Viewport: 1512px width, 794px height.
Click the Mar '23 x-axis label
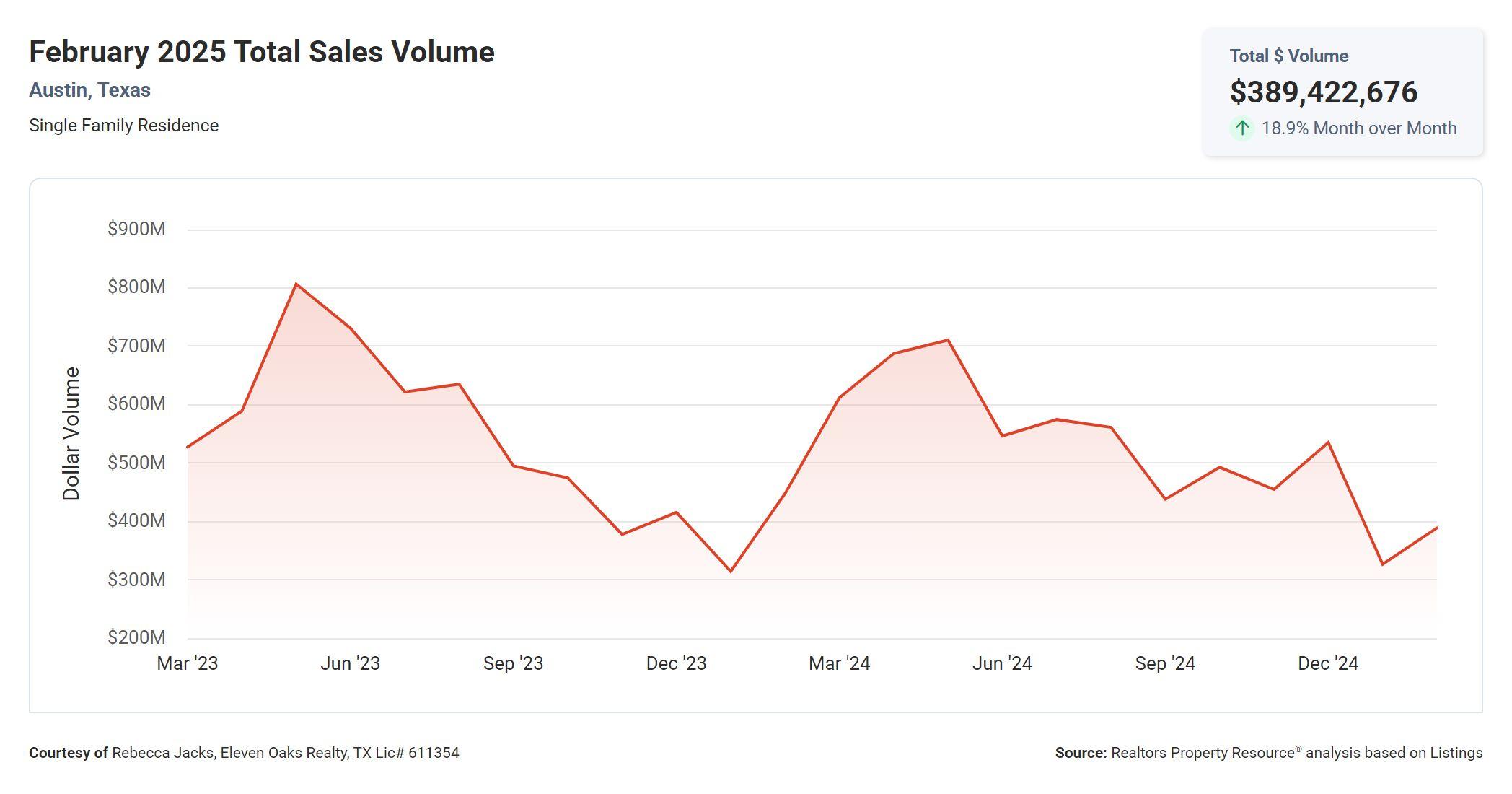[187, 663]
